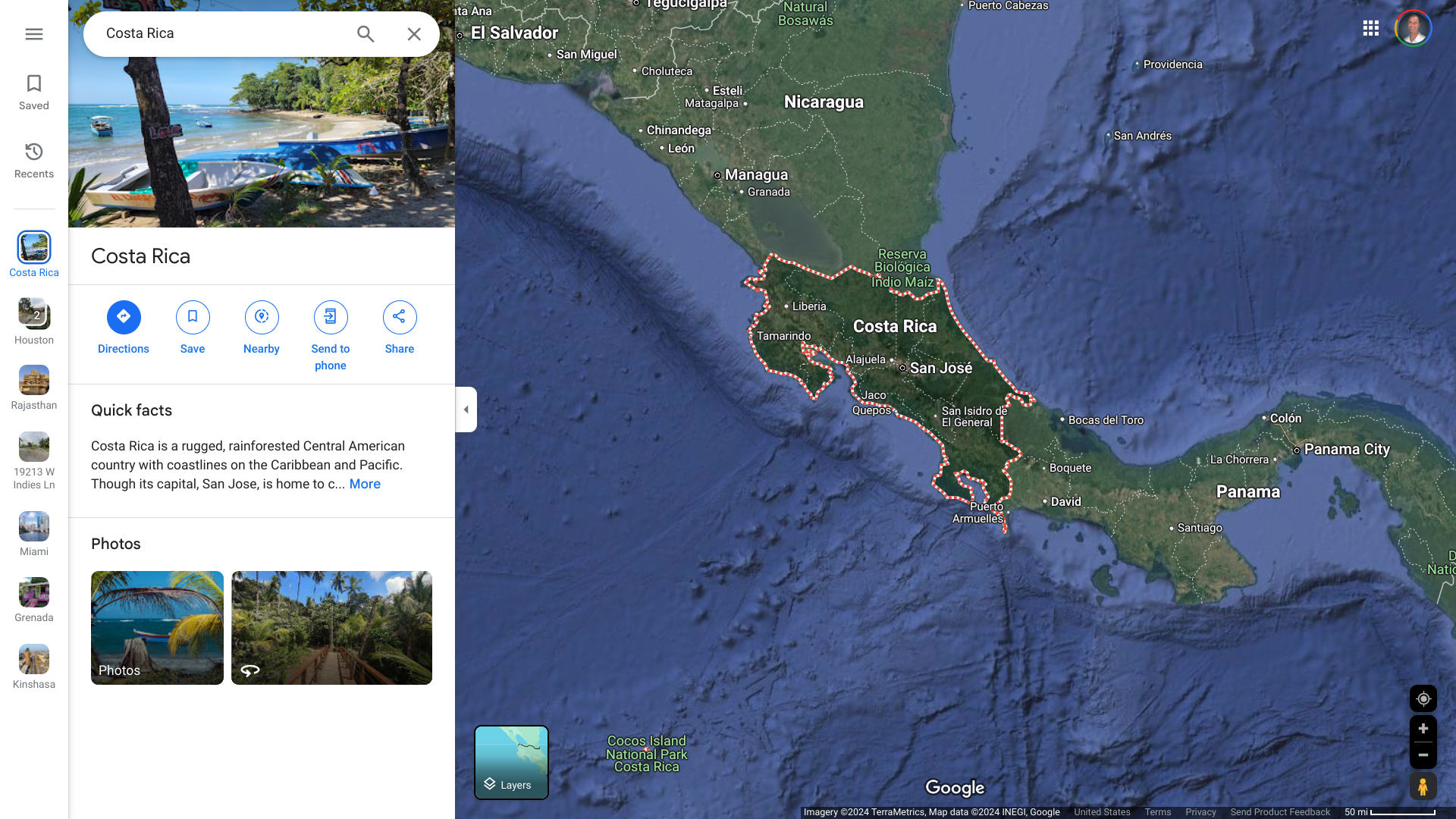Viewport: 1456px width, 819px height.
Task: Send Costa Rica to phone
Action: 331,317
